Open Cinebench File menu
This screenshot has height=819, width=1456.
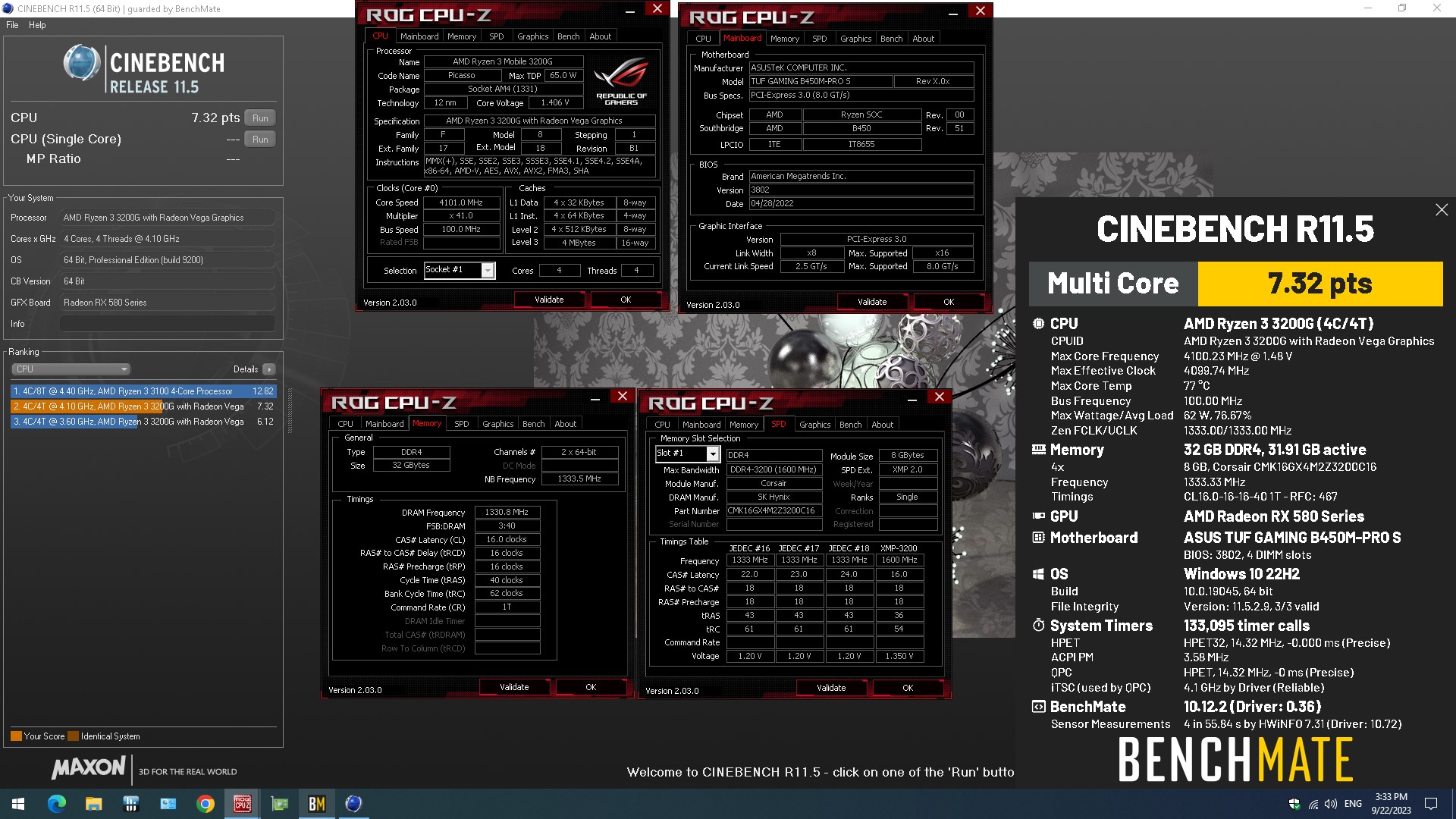coord(12,25)
